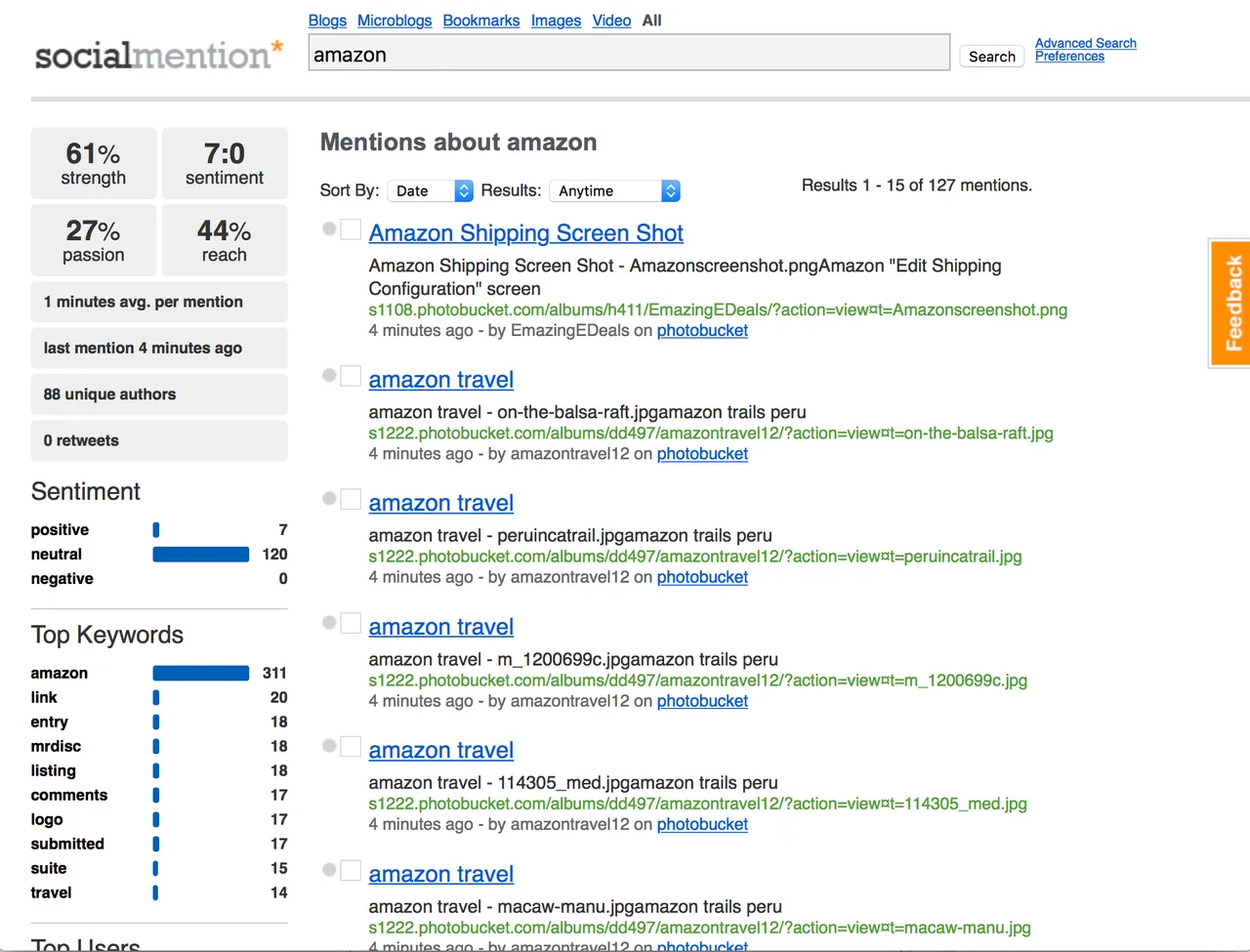1250x952 pixels.
Task: Click the neutral sentiment blue bar
Action: pos(201,555)
